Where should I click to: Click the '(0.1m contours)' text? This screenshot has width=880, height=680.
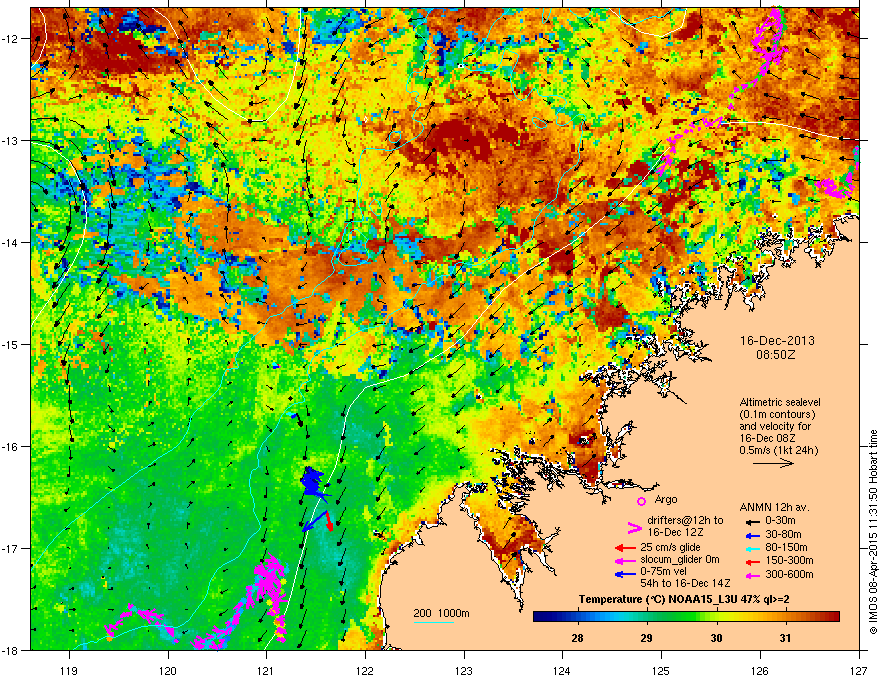(x=777, y=415)
